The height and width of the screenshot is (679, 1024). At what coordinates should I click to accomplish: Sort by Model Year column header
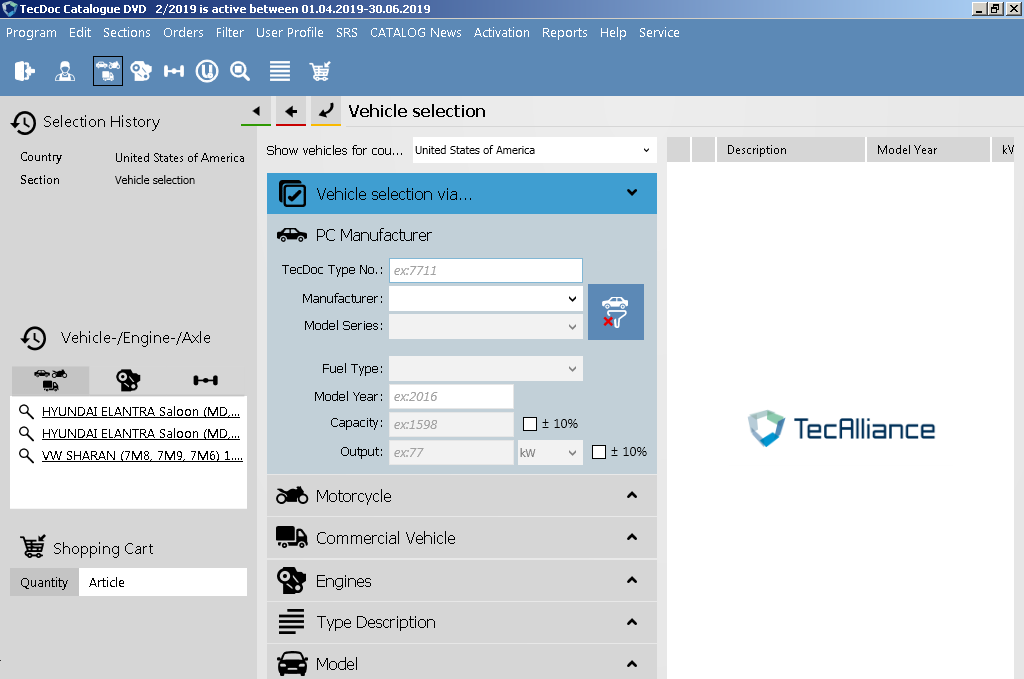click(x=928, y=150)
